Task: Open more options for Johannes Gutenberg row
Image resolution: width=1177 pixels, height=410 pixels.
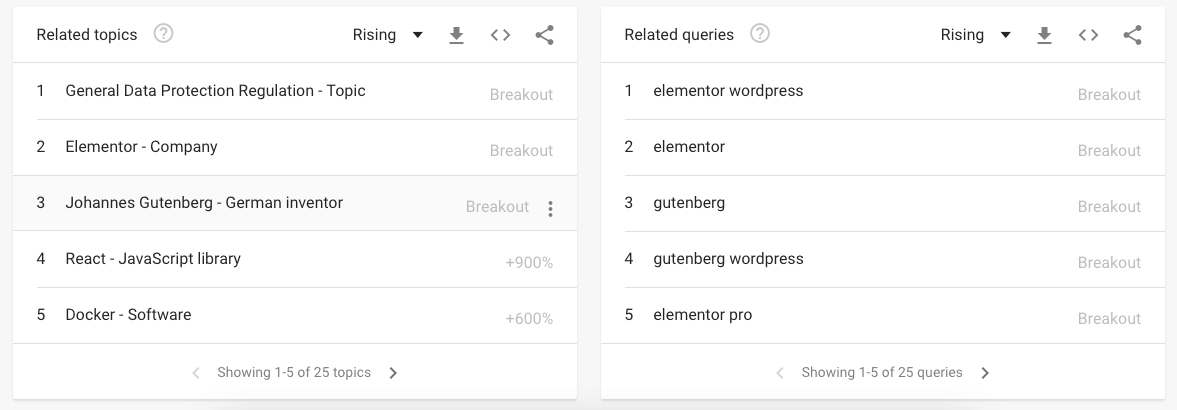Action: (550, 209)
